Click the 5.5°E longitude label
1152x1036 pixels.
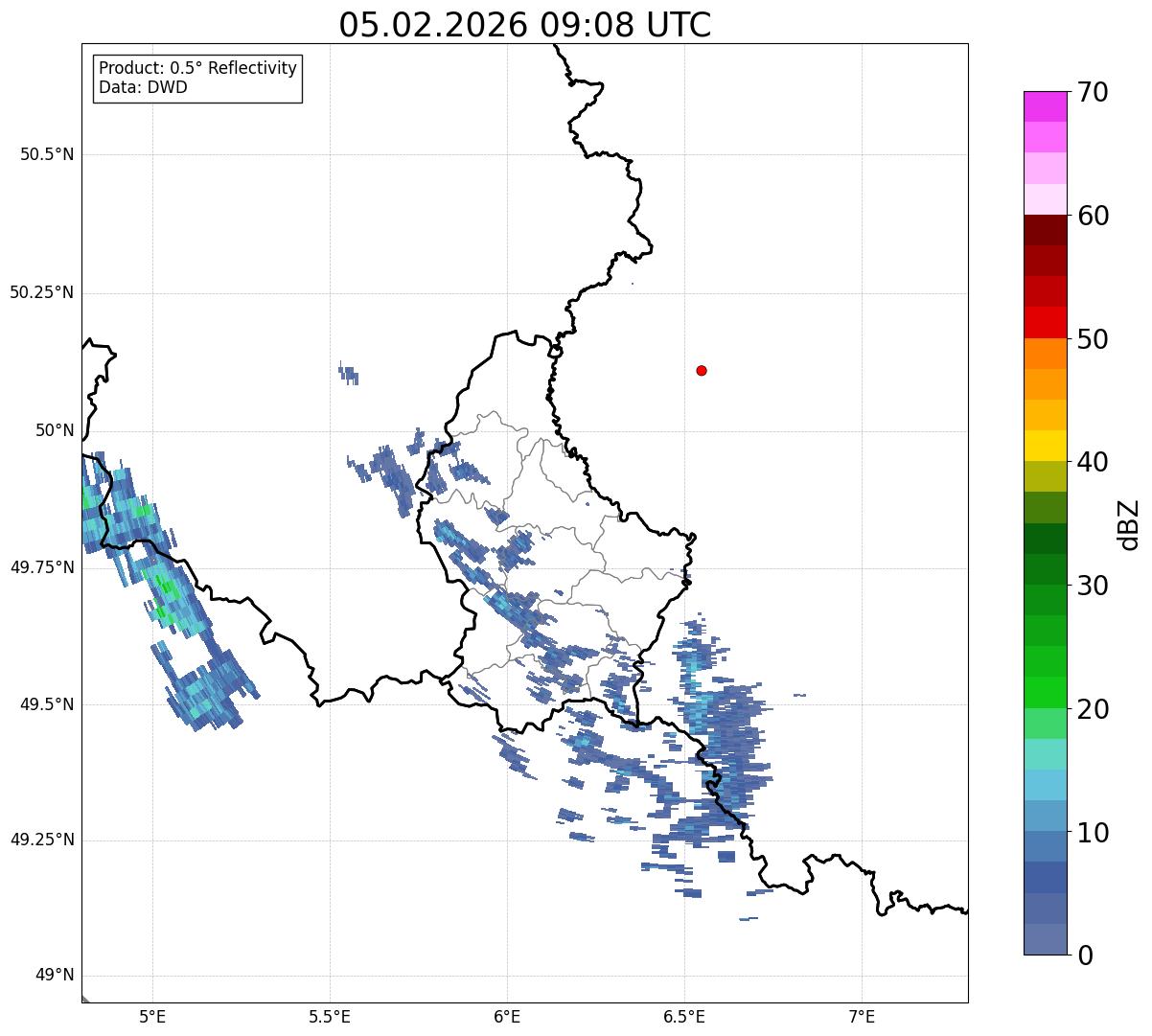(x=330, y=1016)
